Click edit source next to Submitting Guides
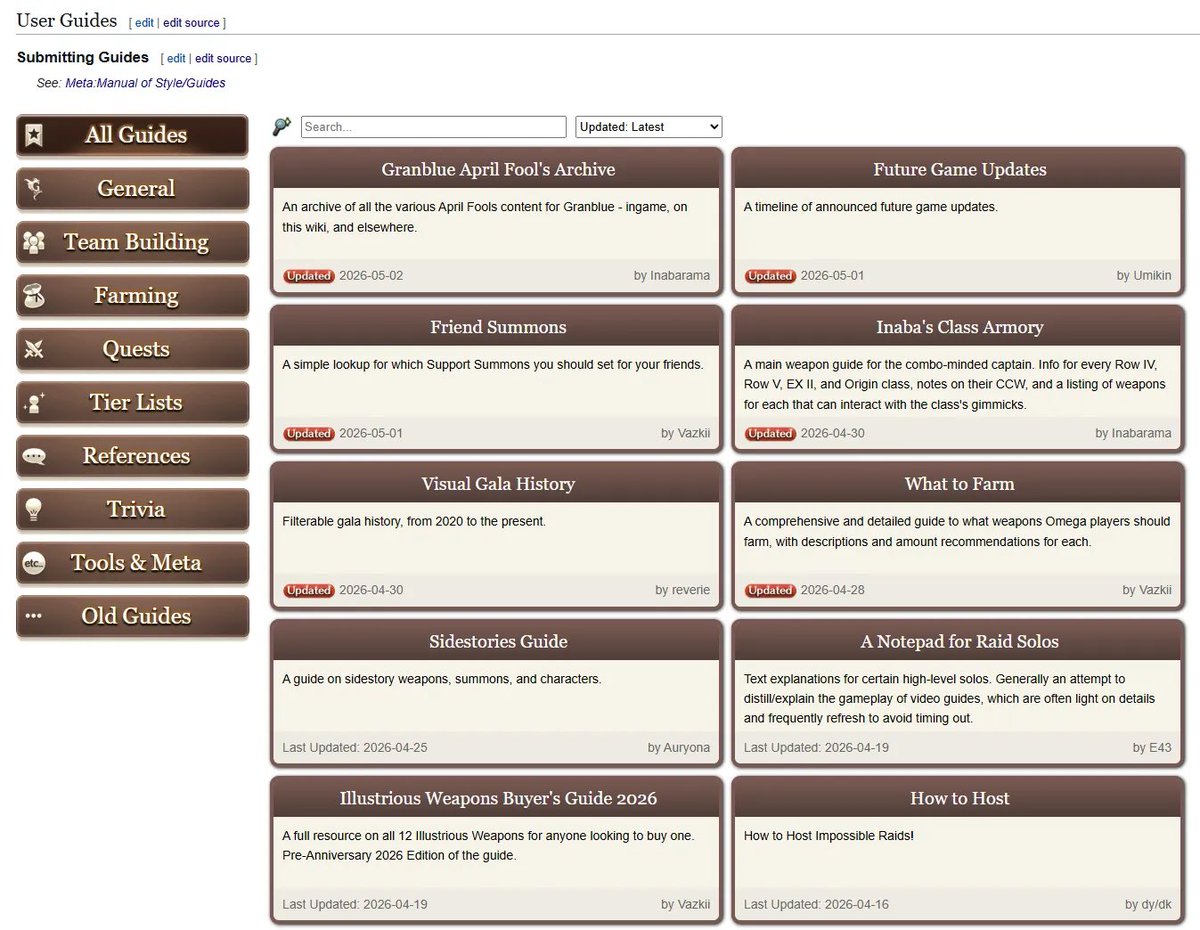Image resolution: width=1200 pixels, height=930 pixels. (223, 58)
